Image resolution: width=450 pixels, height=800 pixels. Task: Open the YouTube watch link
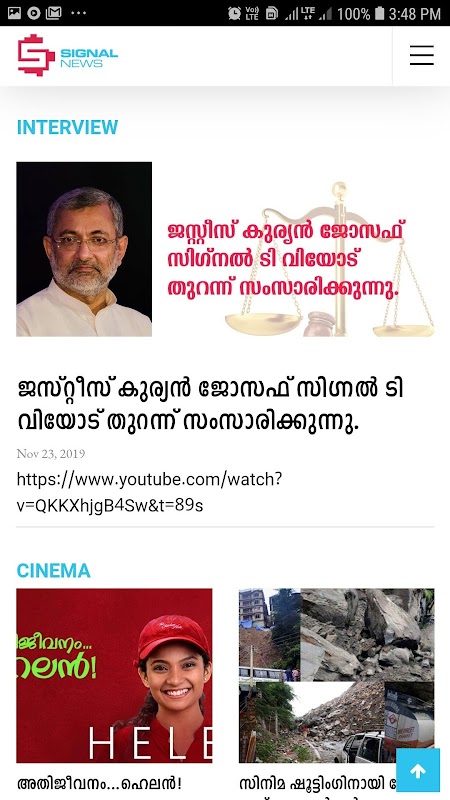coord(149,492)
